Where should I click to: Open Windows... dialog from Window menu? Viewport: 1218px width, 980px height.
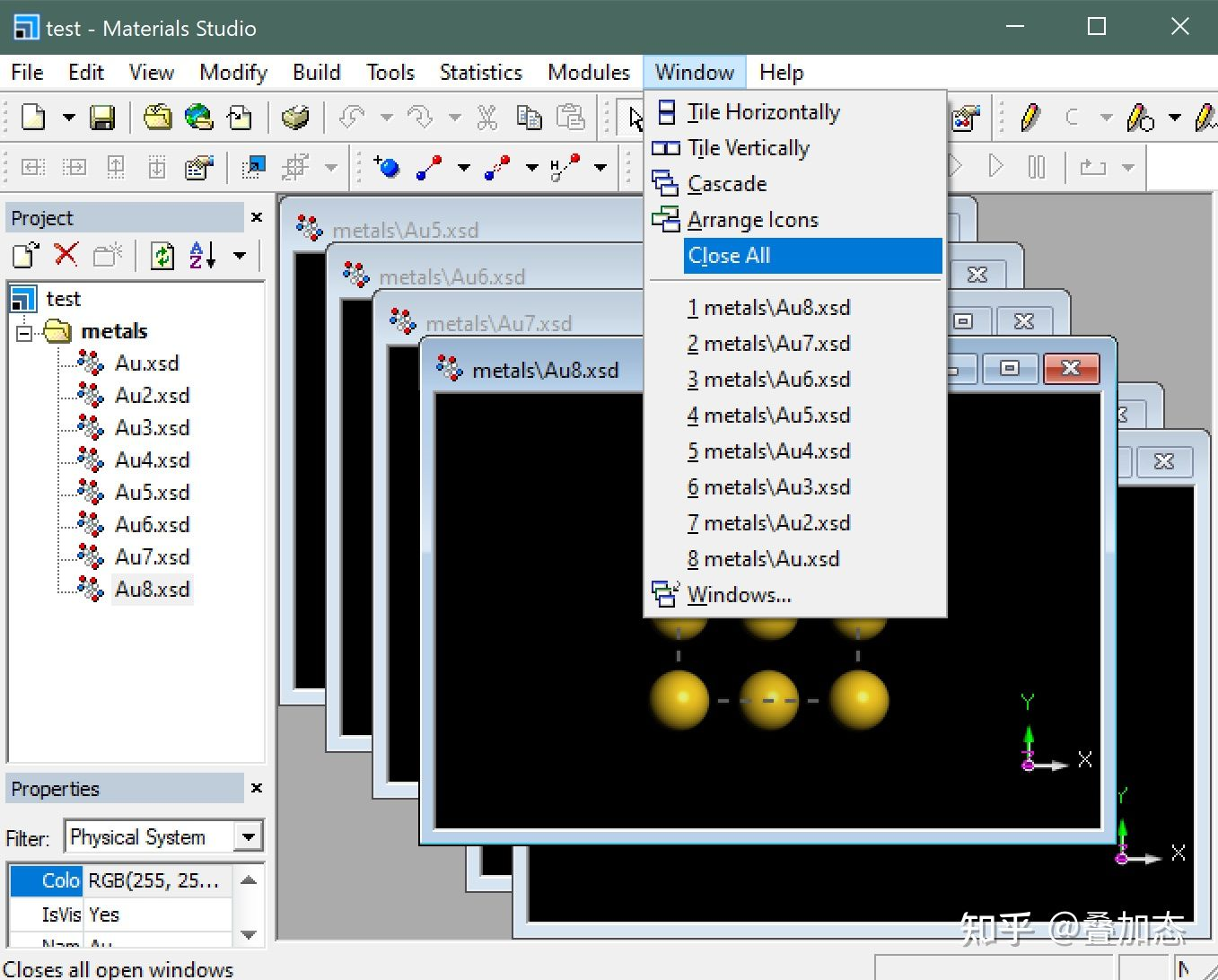click(739, 594)
